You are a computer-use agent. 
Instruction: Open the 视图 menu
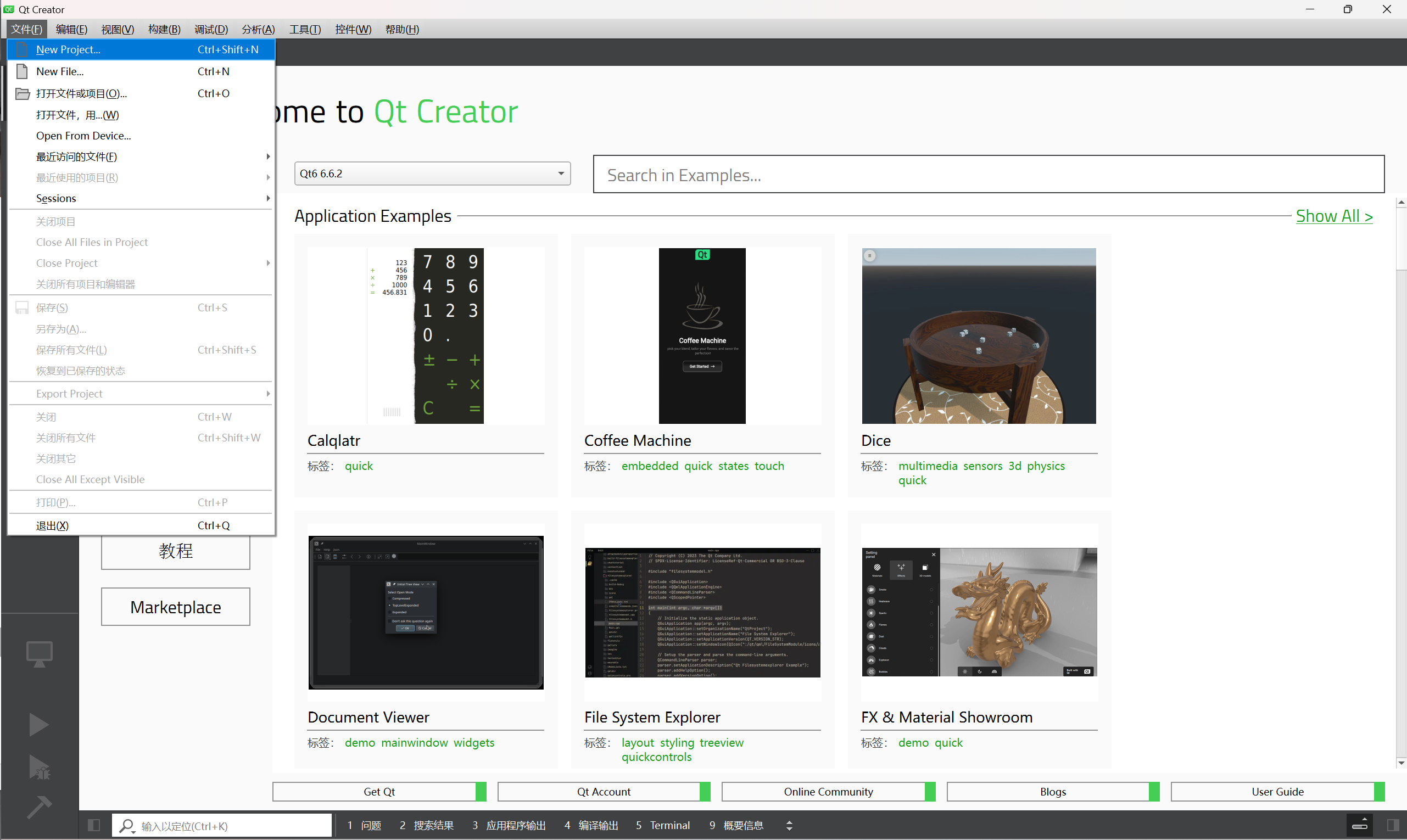[118, 29]
